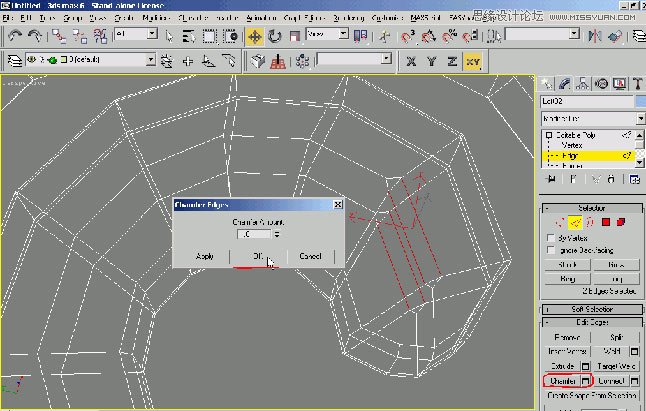Click Apply in Chamfer Edges dialog
This screenshot has width=646, height=411.
coord(205,256)
